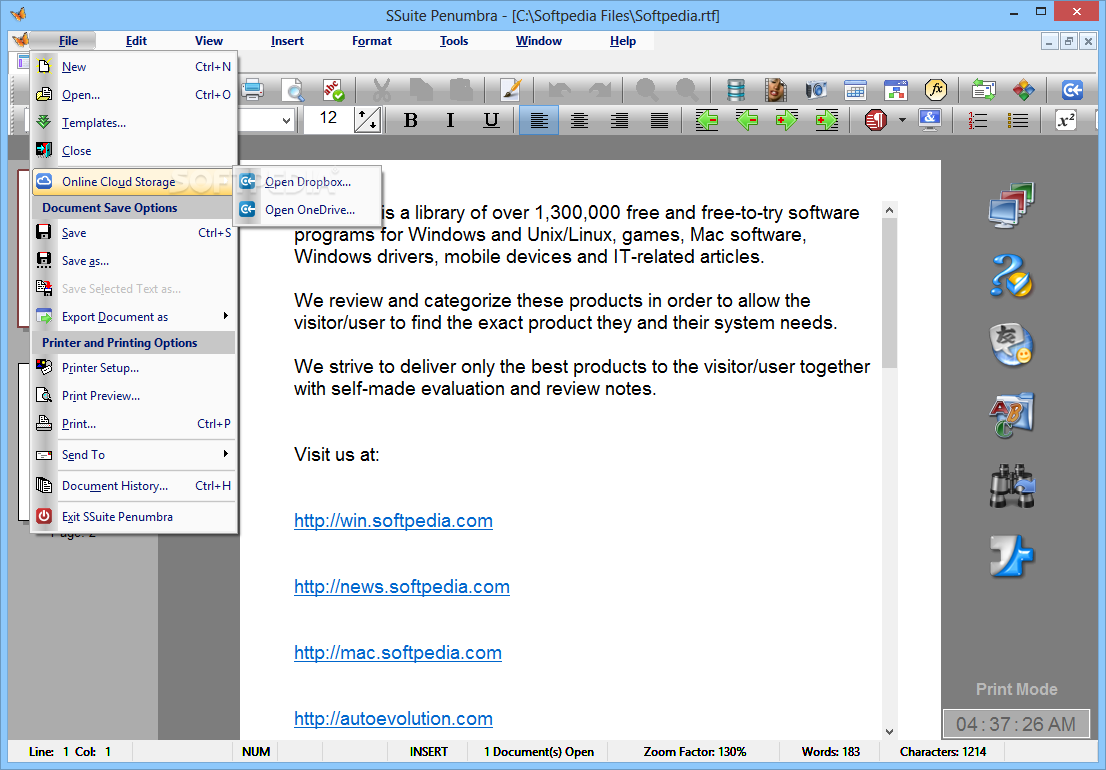Screen dimensions: 1106x770
Task: Open the Edit menu
Action: point(136,41)
